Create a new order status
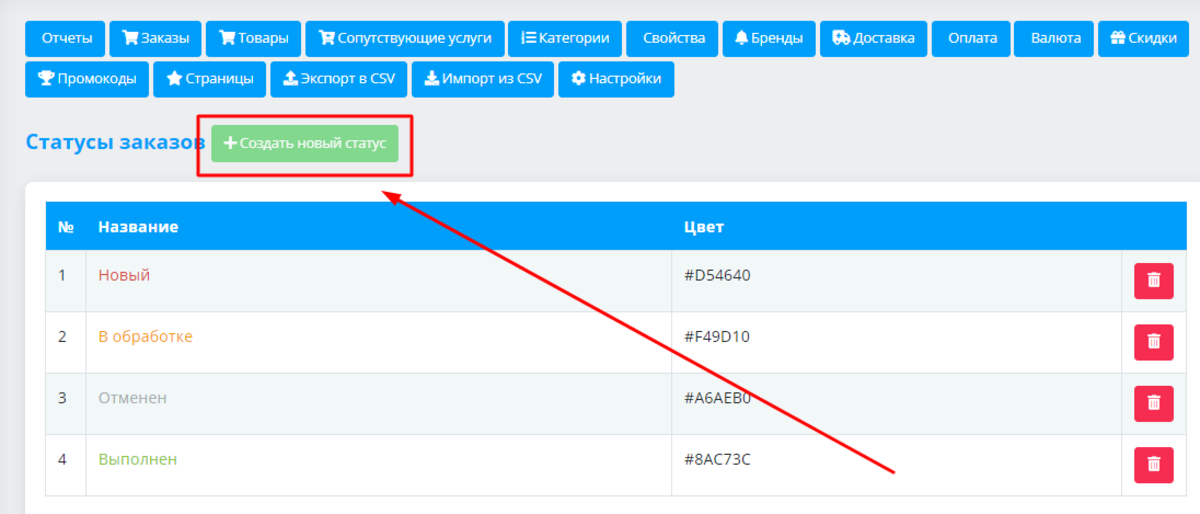 click(305, 143)
